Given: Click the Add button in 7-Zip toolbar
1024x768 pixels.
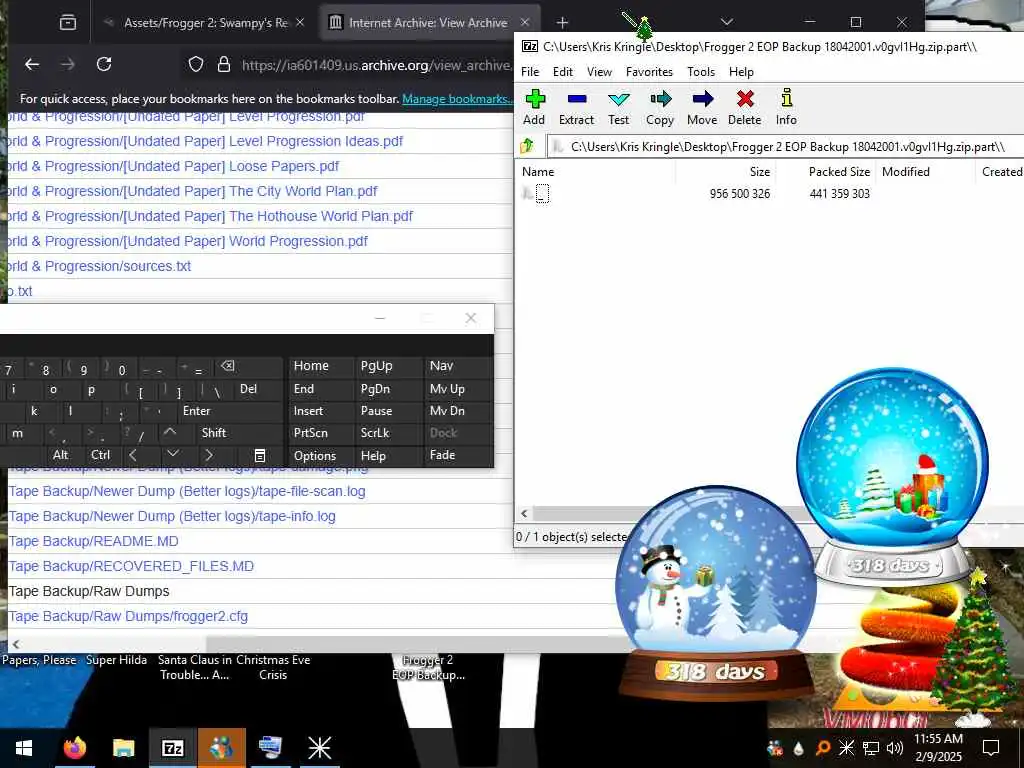Looking at the screenshot, I should (x=534, y=107).
